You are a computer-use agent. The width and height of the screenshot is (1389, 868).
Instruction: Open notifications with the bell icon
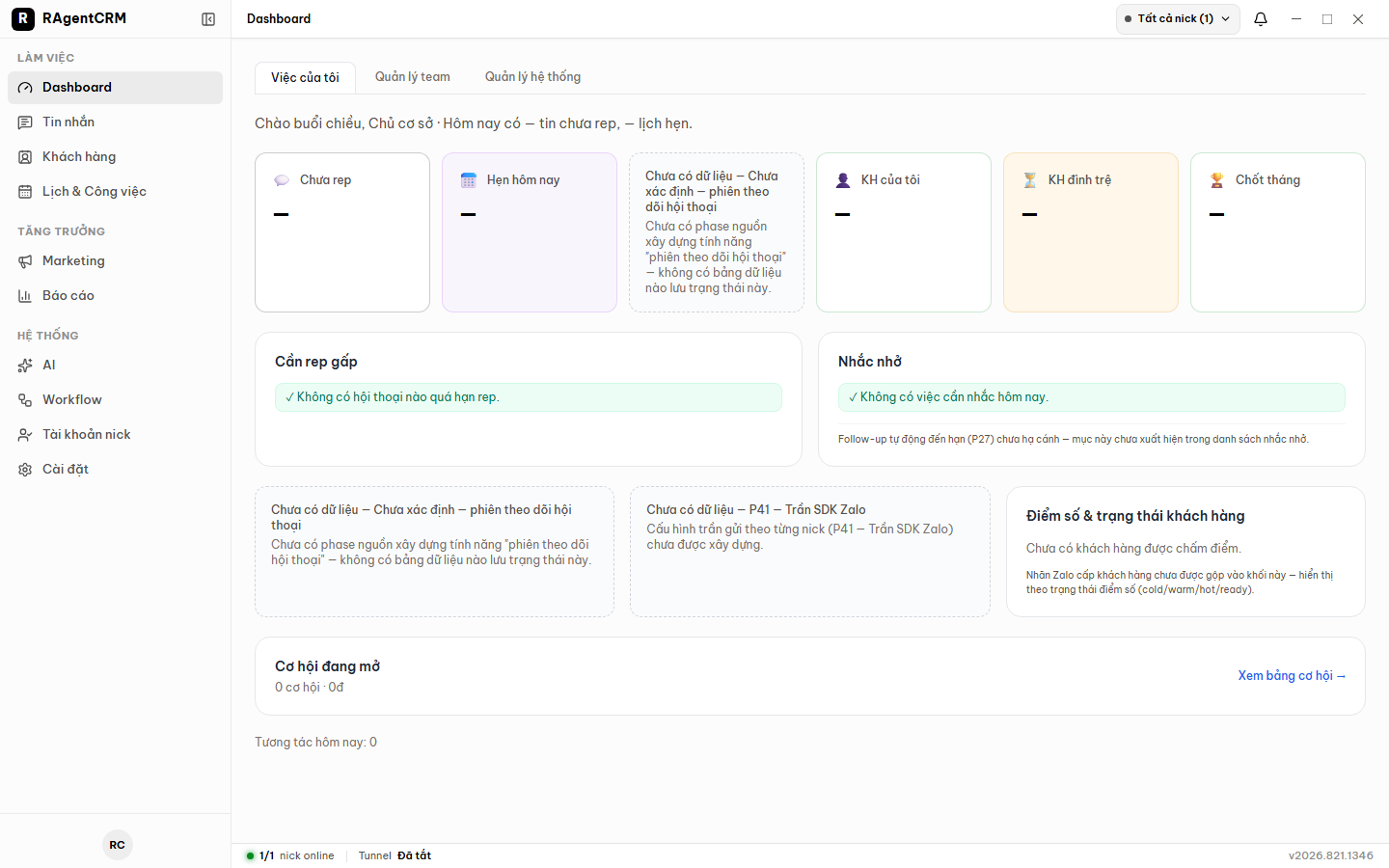click(1261, 19)
